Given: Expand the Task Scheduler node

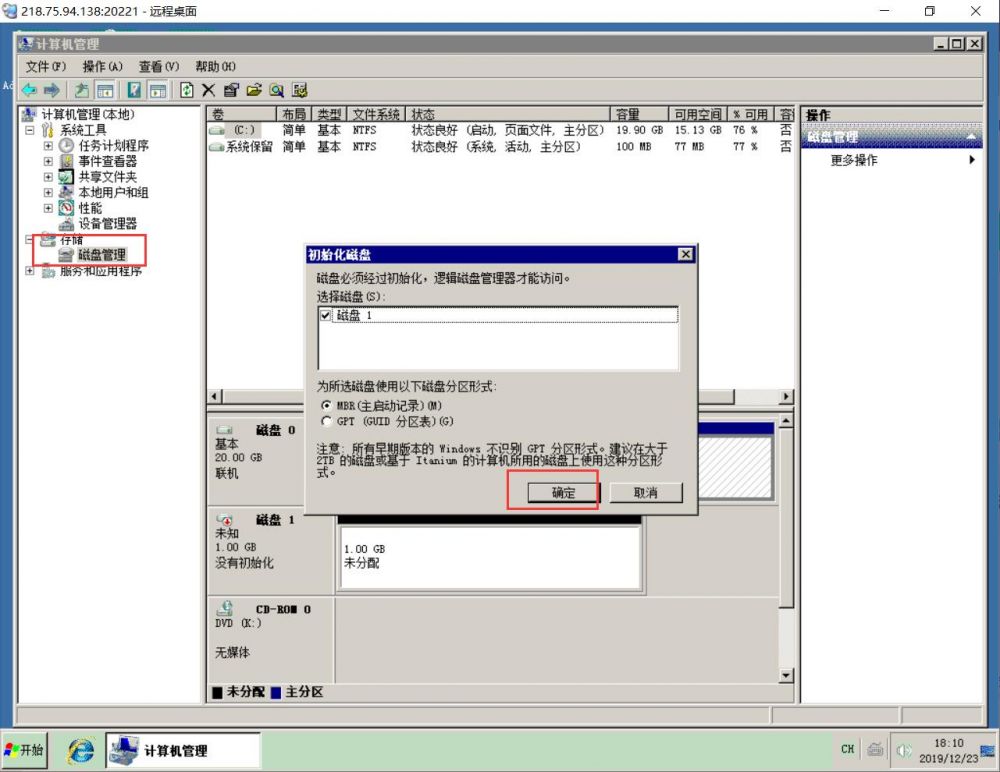Looking at the screenshot, I should click(48, 145).
